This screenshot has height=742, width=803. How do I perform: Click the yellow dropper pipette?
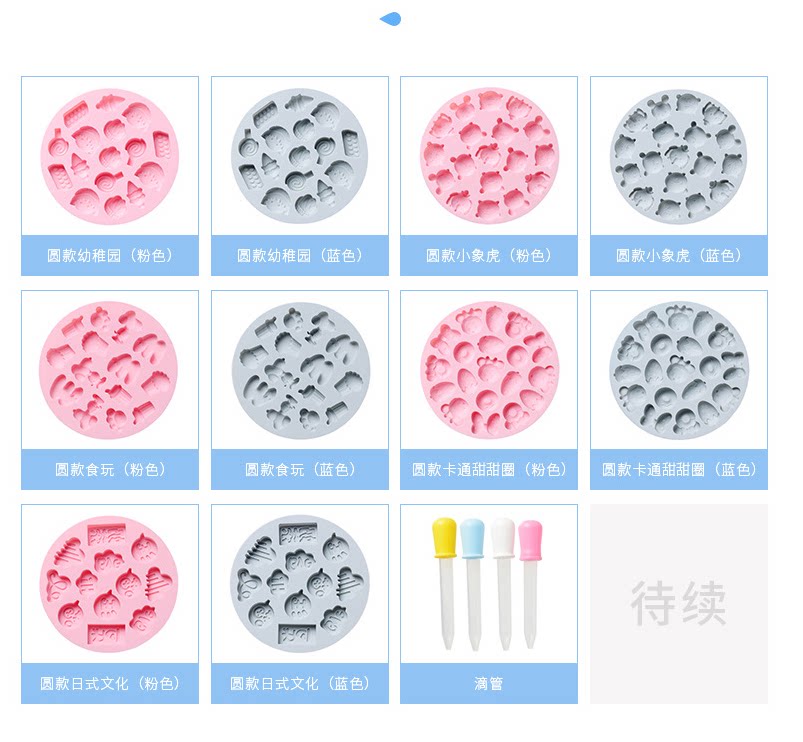click(x=445, y=584)
